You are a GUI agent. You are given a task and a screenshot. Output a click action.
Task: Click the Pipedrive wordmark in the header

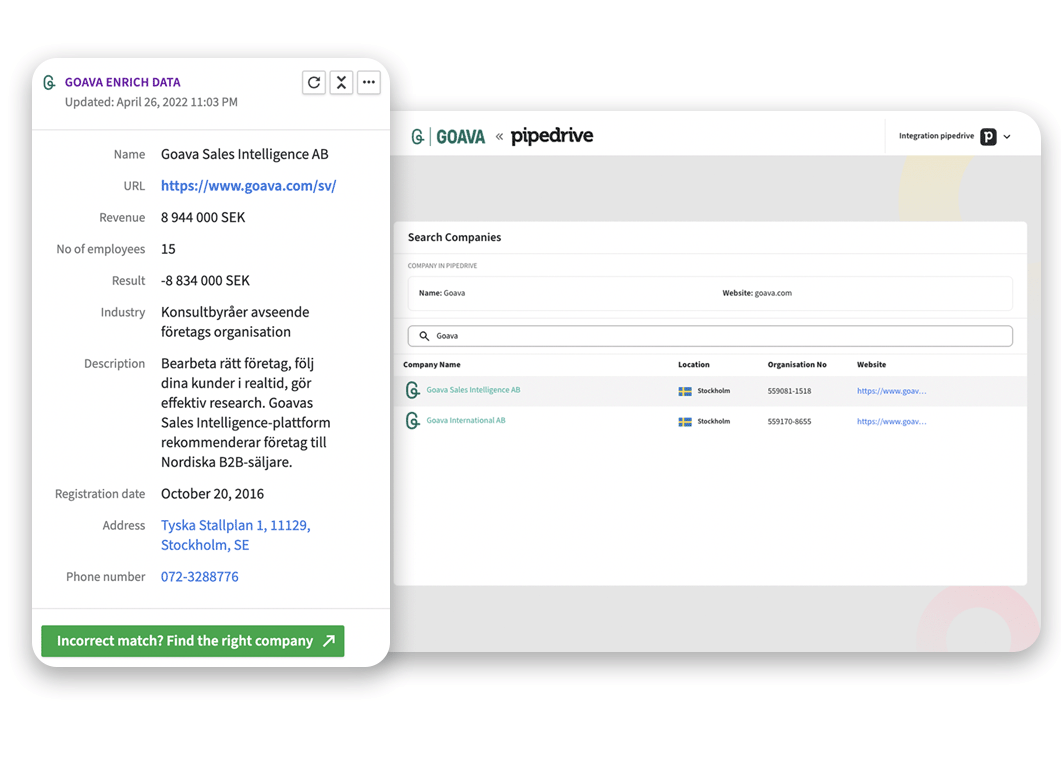coord(551,135)
